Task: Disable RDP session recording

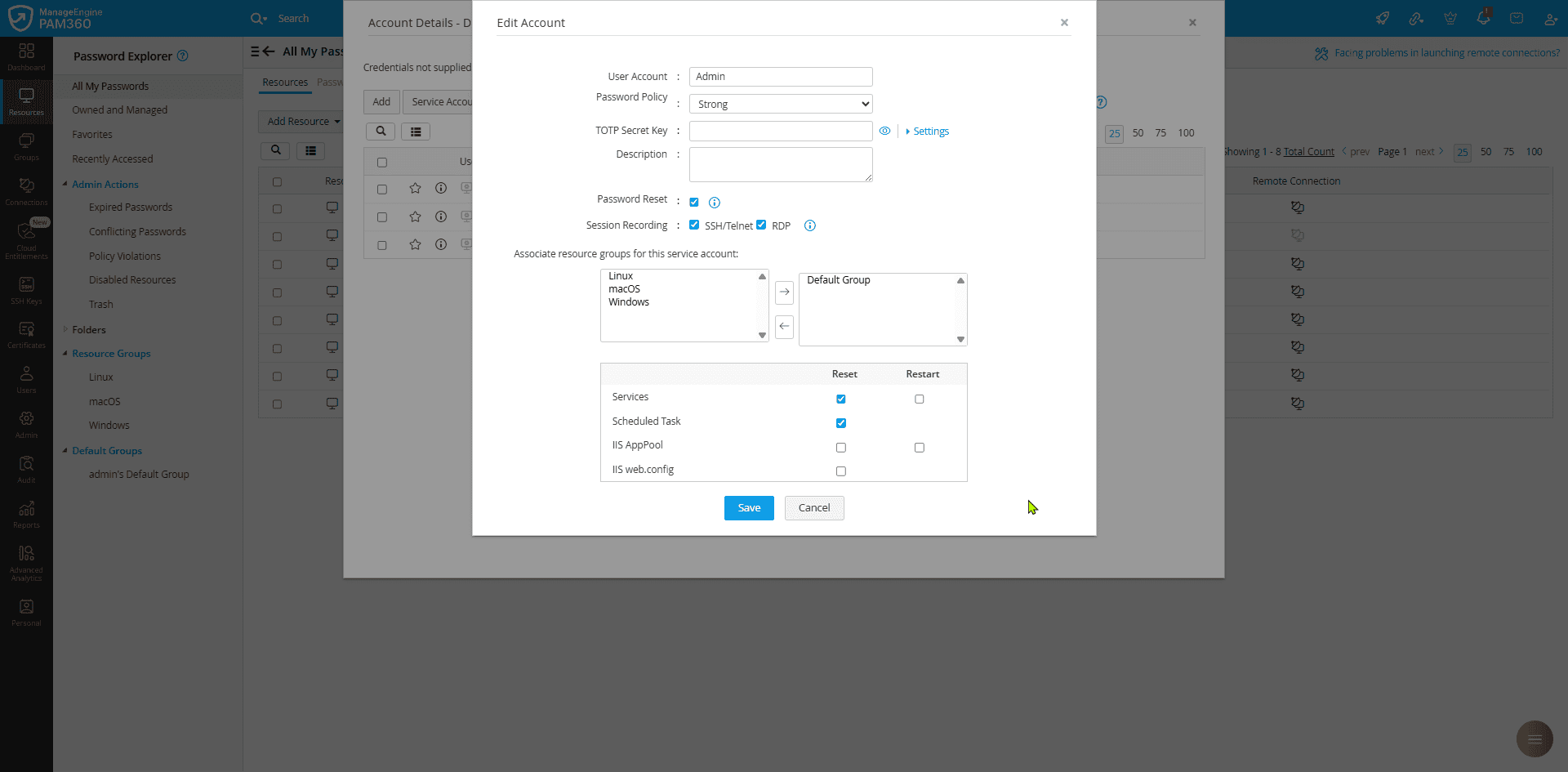Action: click(x=761, y=225)
